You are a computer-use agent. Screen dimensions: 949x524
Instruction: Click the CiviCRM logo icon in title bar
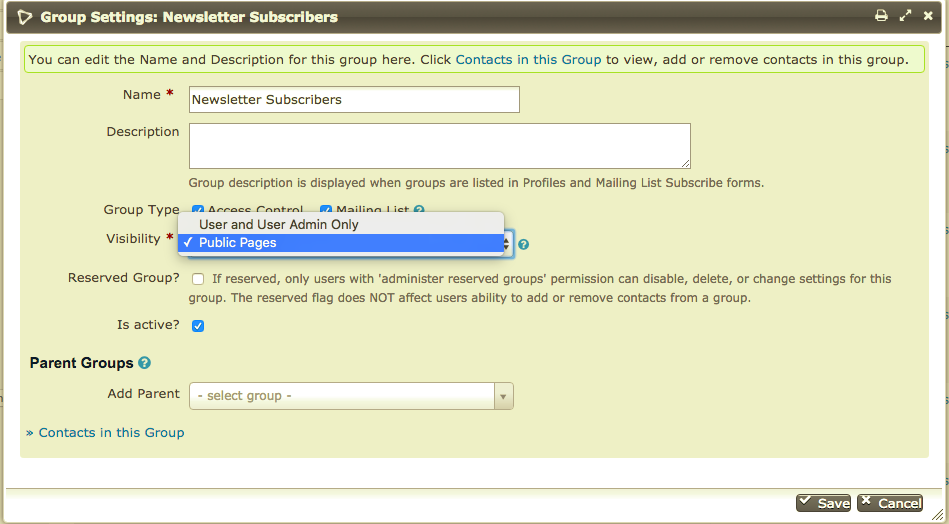pyautogui.click(x=25, y=17)
